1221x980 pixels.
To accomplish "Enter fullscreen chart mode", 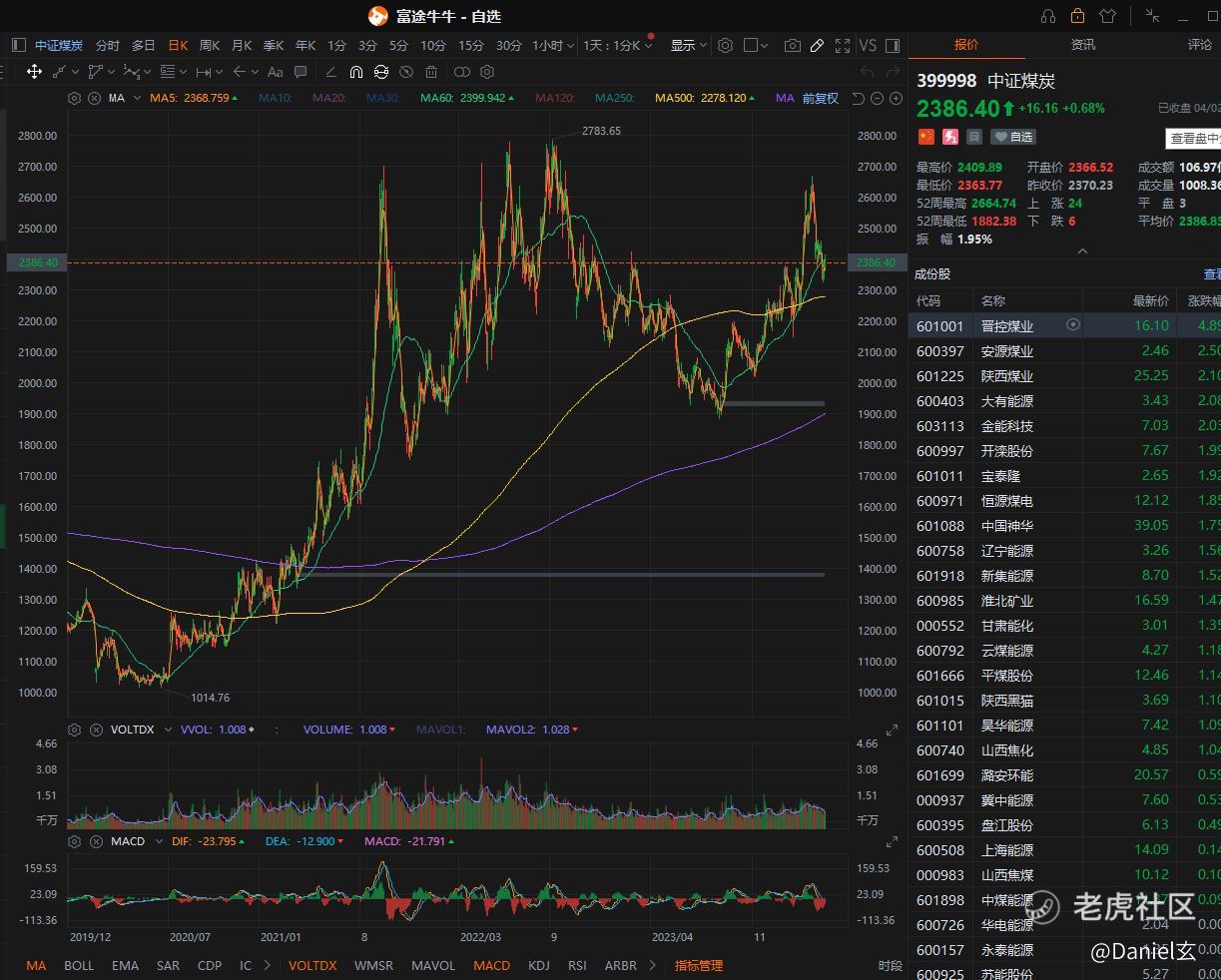I will click(843, 45).
